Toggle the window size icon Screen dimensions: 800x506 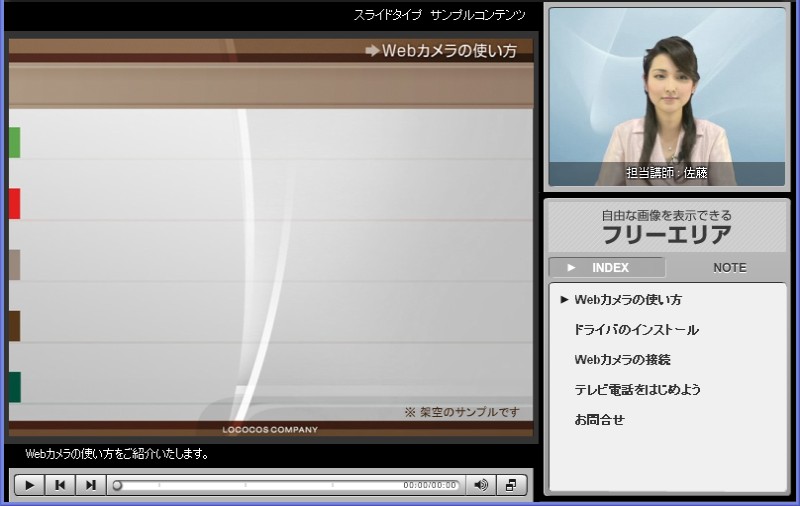(511, 485)
